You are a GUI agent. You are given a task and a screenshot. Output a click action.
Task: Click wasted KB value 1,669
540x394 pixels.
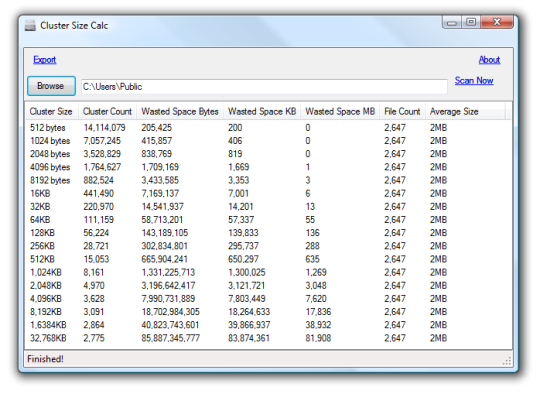(238, 167)
